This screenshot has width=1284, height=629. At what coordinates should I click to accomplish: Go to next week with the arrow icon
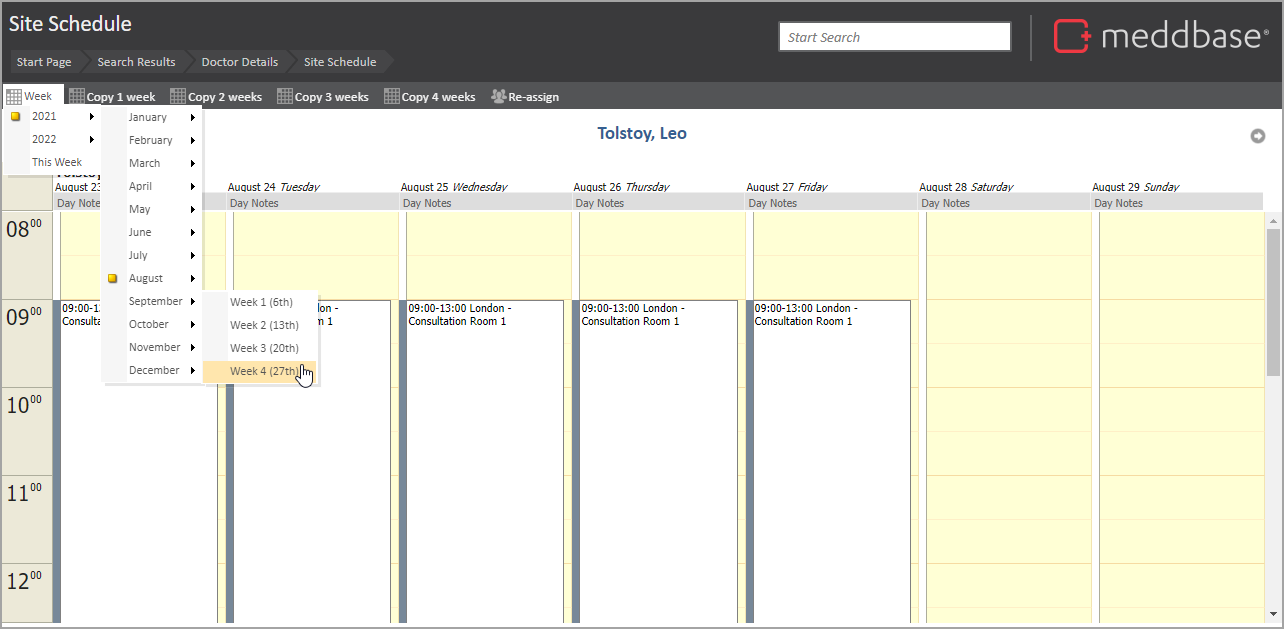coord(1258,136)
